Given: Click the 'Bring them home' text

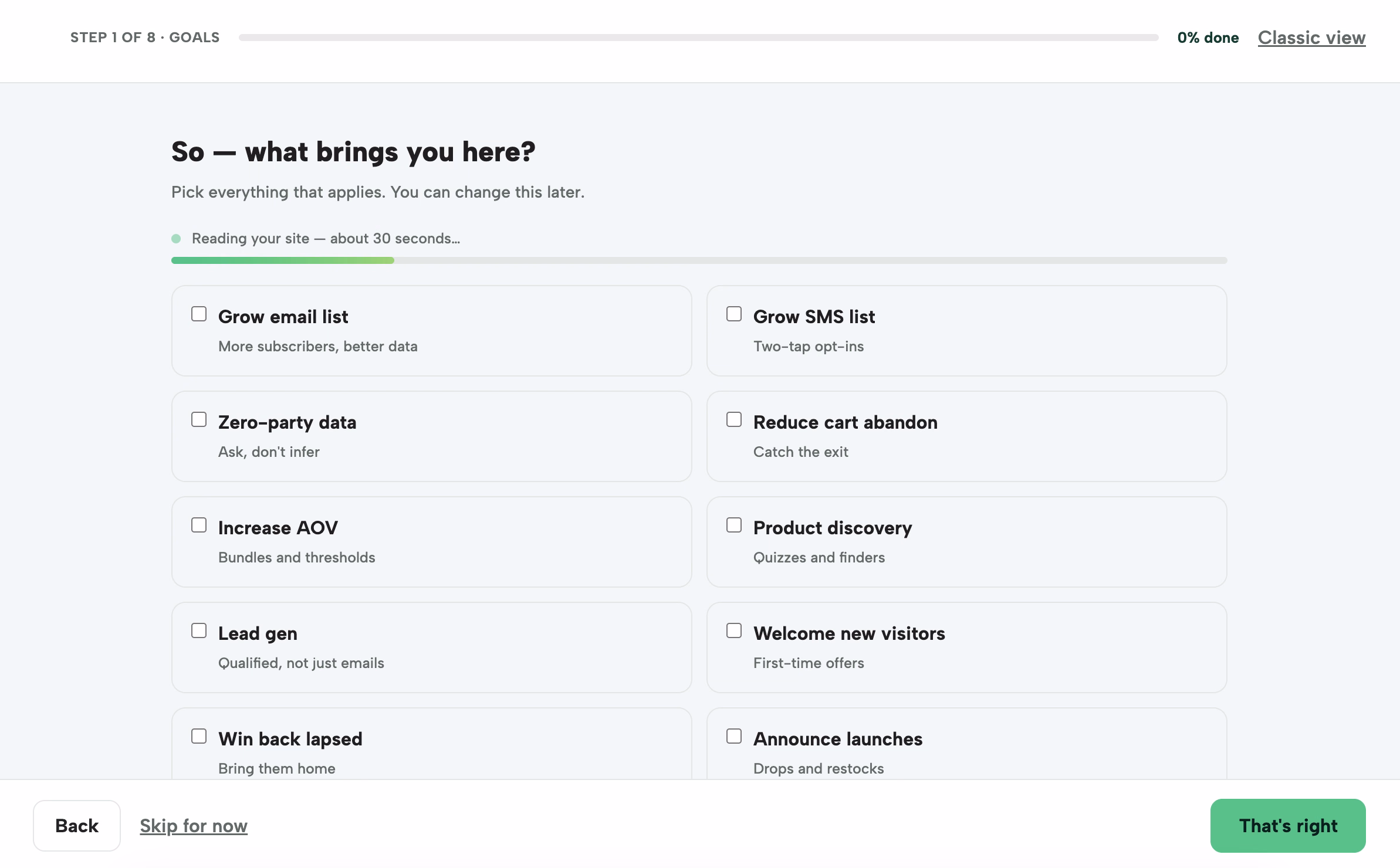Looking at the screenshot, I should click(x=277, y=769).
